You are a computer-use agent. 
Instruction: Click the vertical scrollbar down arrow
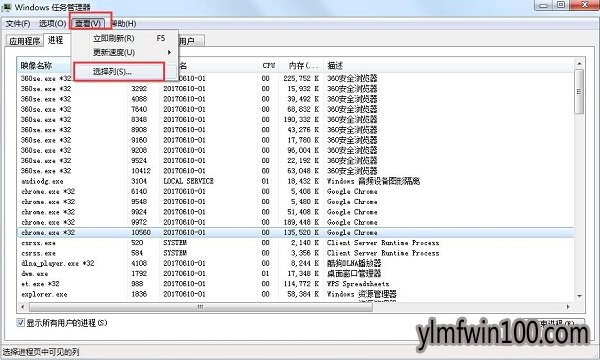tap(579, 296)
